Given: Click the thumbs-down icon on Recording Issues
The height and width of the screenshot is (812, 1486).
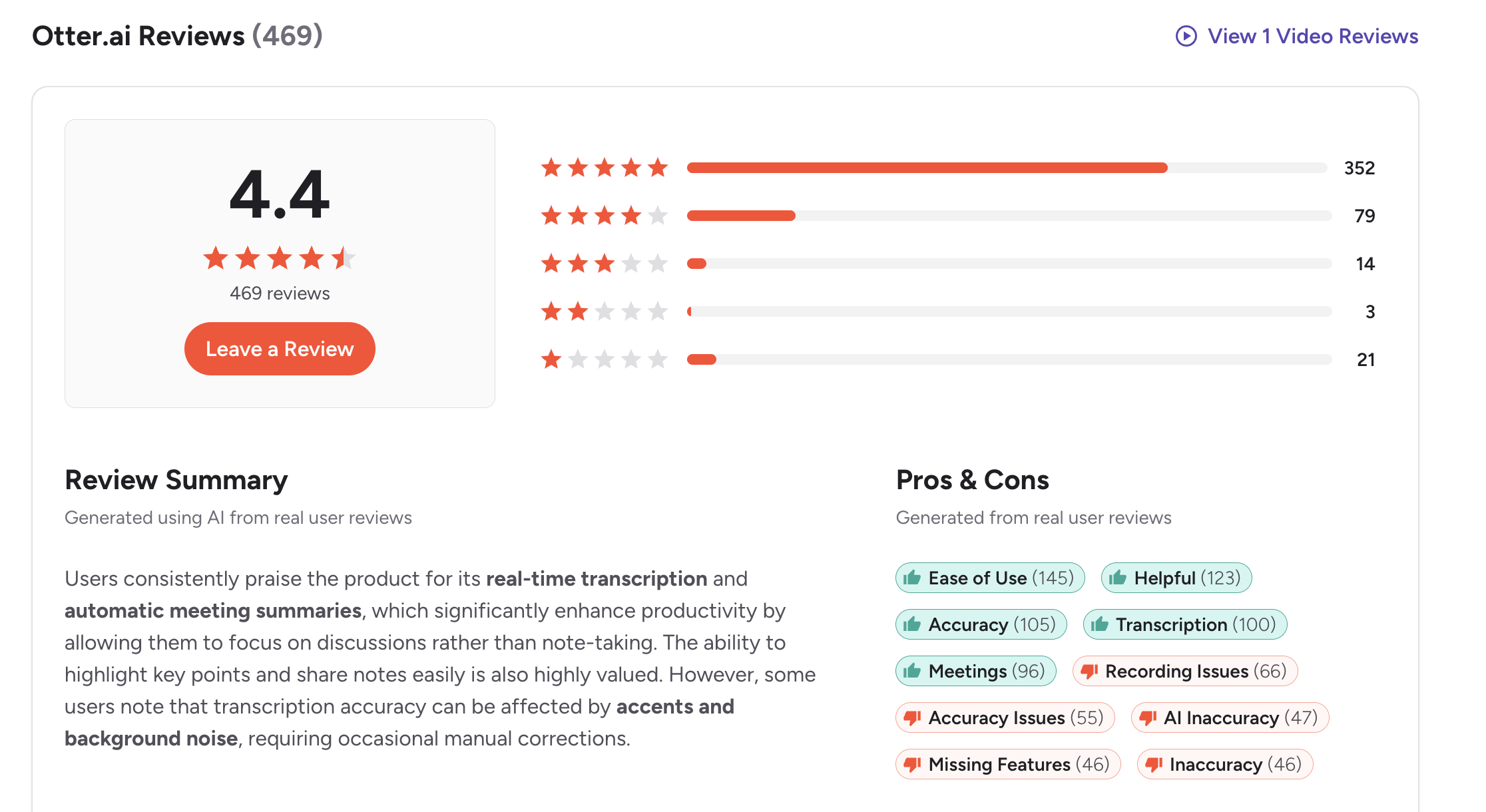Looking at the screenshot, I should tap(1089, 671).
